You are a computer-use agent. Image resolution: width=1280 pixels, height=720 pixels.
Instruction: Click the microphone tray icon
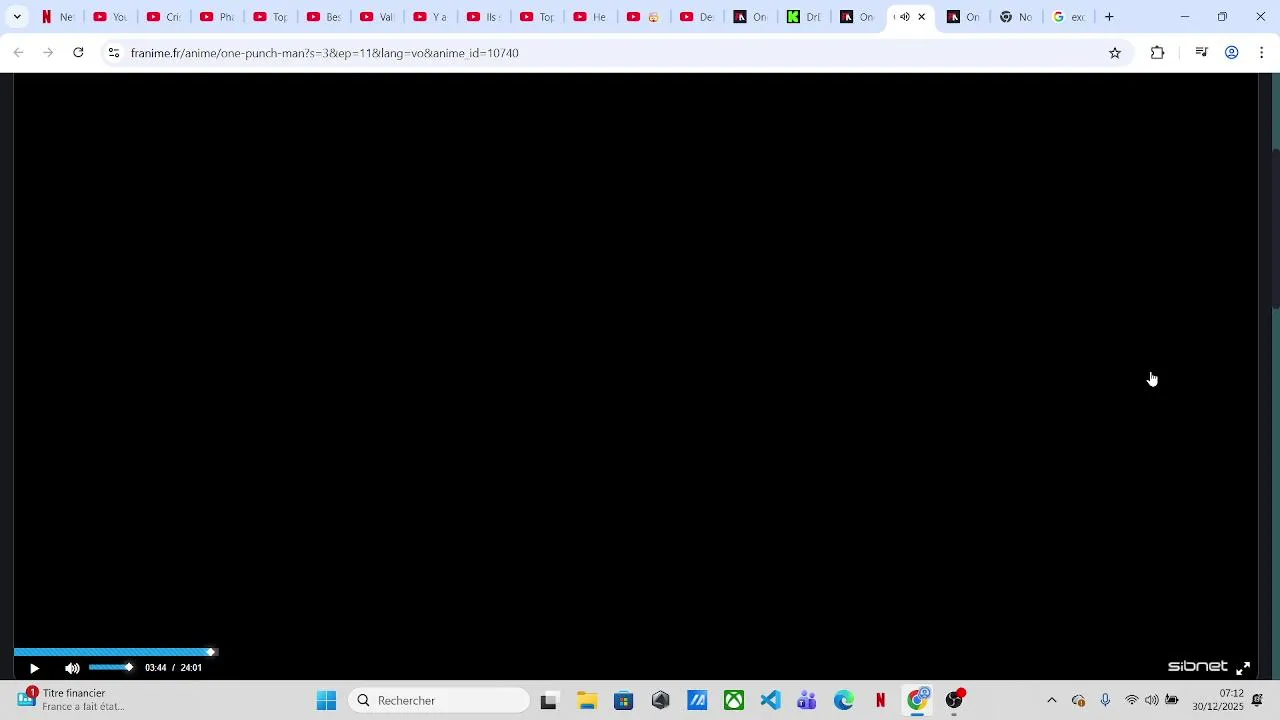click(x=1105, y=701)
